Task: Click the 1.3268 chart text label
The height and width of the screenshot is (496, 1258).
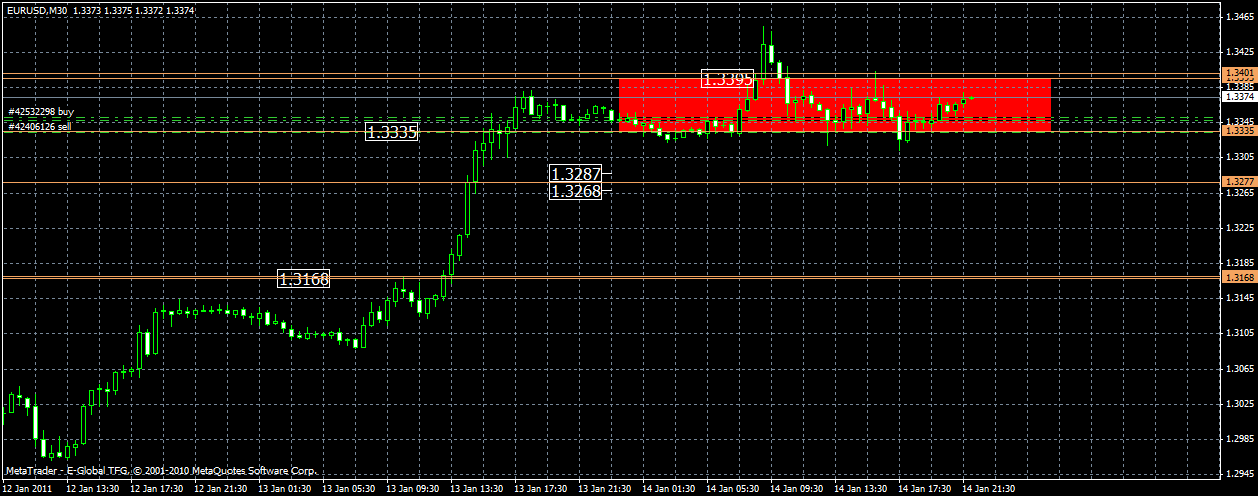Action: pyautogui.click(x=575, y=191)
